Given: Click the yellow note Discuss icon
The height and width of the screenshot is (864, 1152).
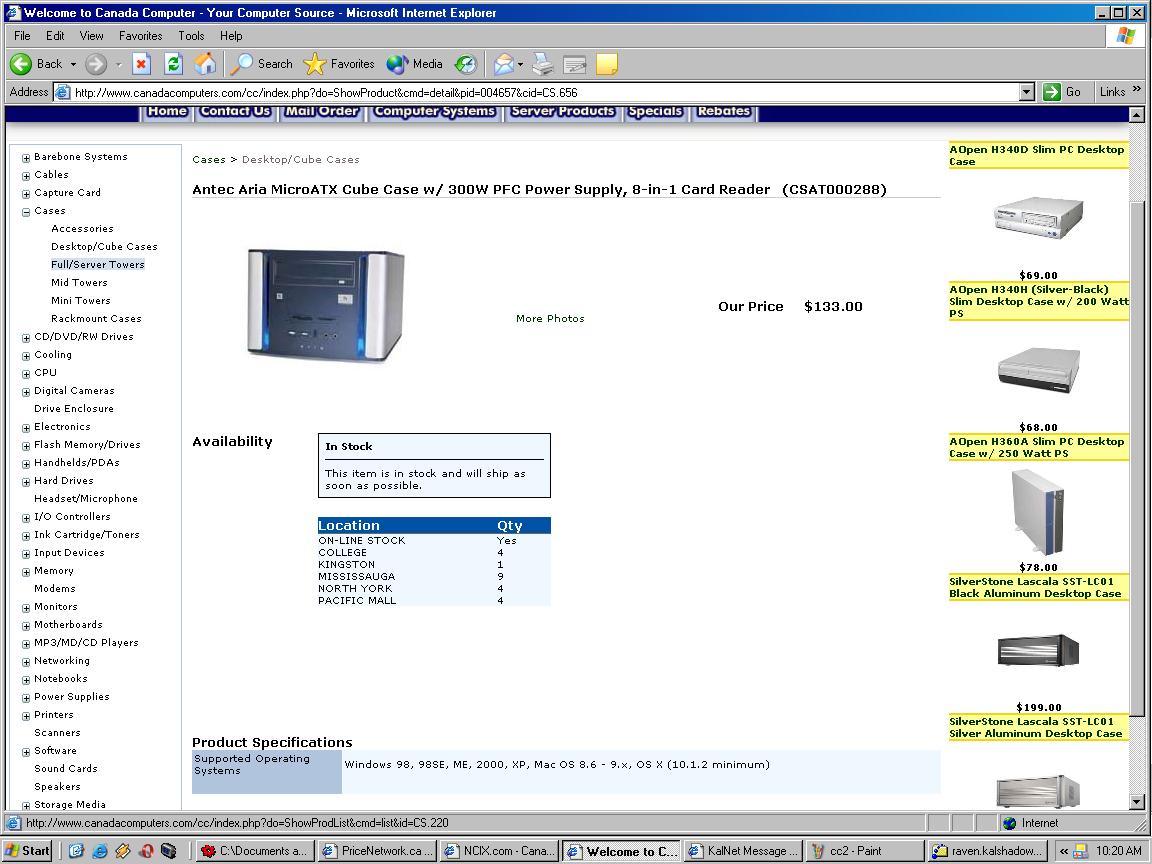Looking at the screenshot, I should pyautogui.click(x=607, y=64).
